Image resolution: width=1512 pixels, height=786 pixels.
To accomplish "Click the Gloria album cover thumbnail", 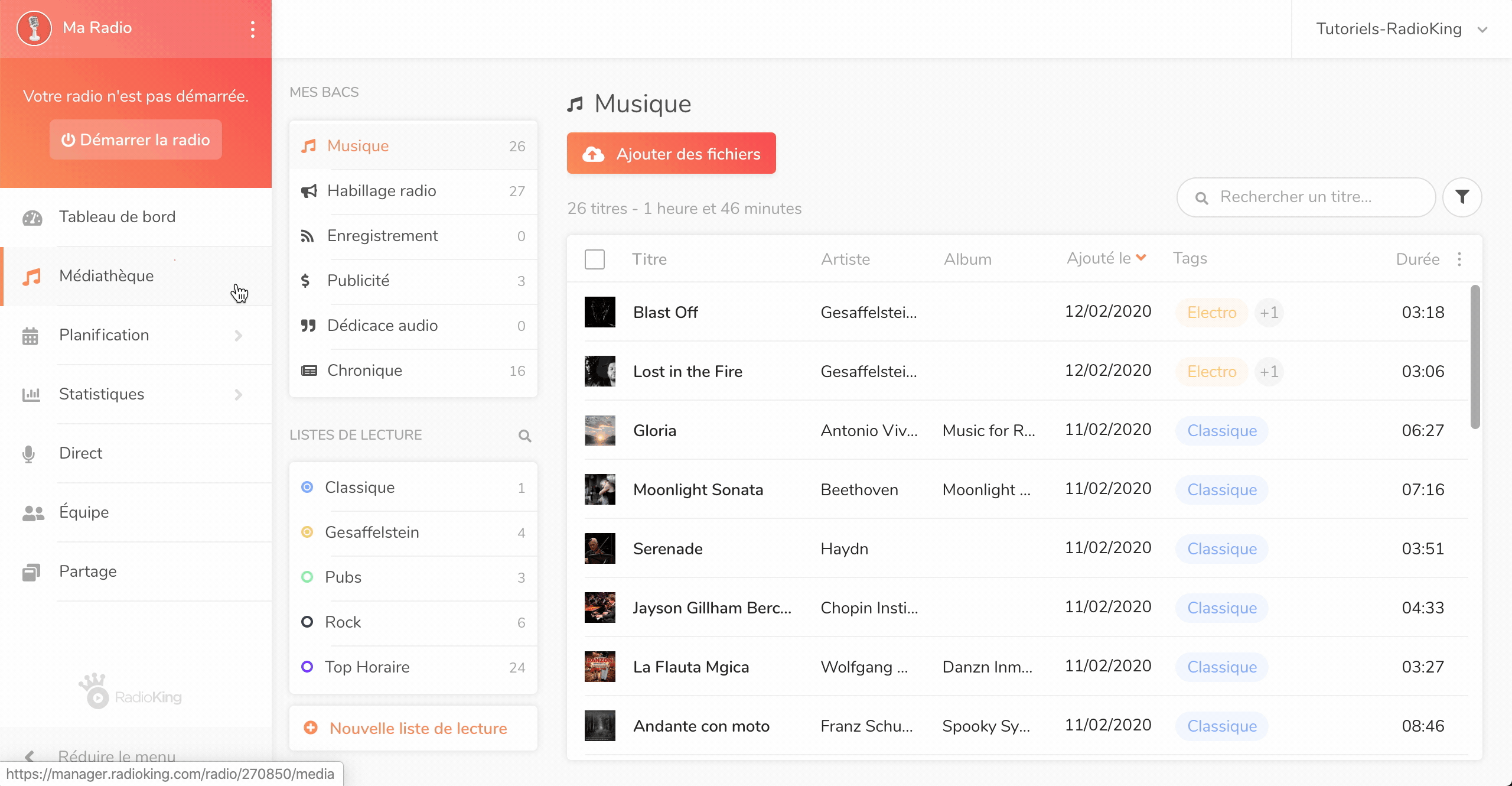I will pos(600,430).
